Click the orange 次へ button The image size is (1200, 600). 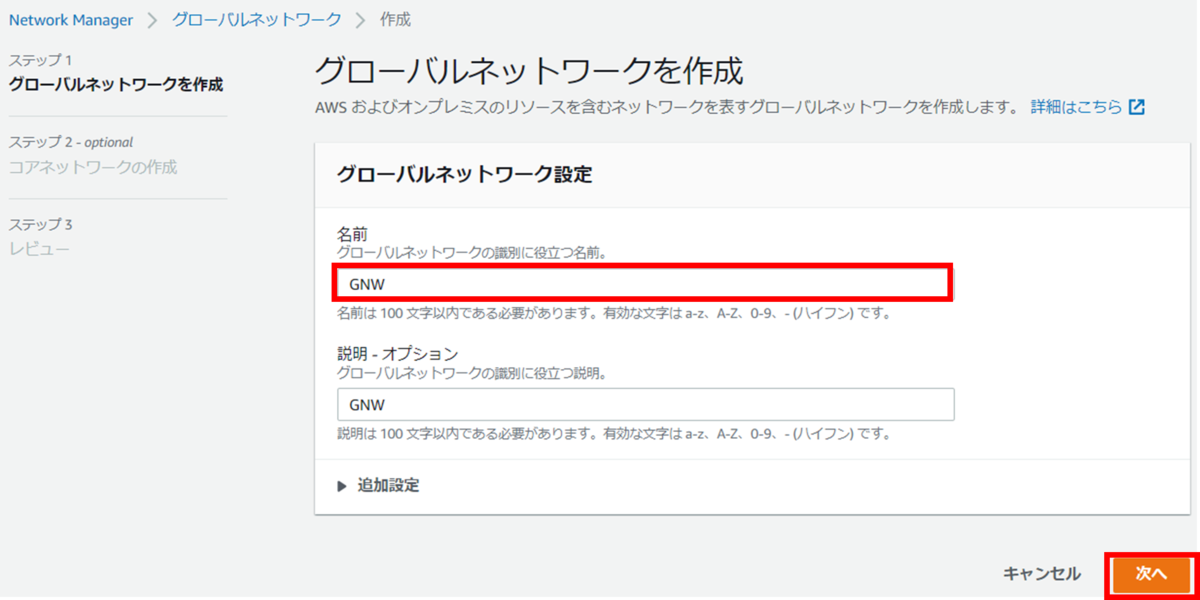pos(1151,574)
